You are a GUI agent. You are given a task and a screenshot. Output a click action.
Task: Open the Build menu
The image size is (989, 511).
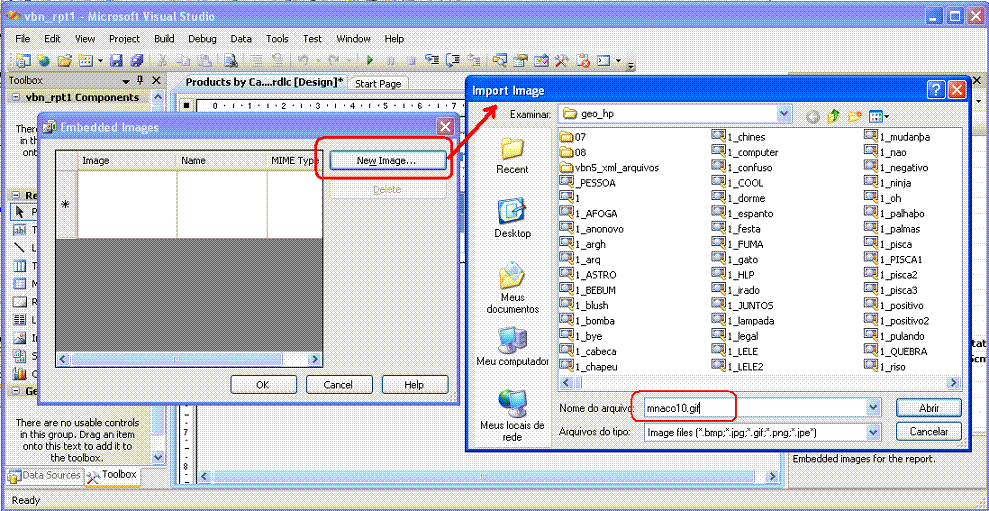tap(164, 38)
